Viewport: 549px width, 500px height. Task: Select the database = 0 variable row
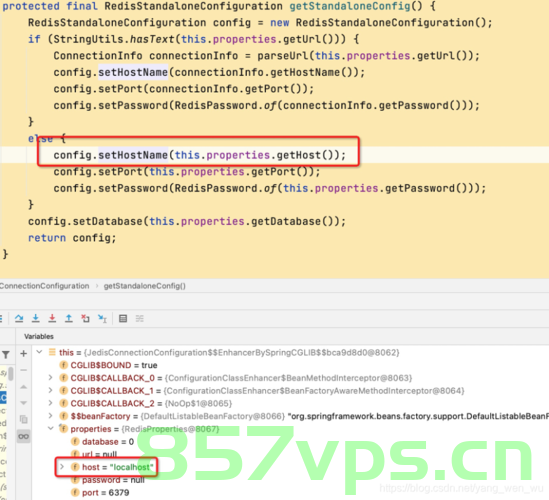click(103, 442)
